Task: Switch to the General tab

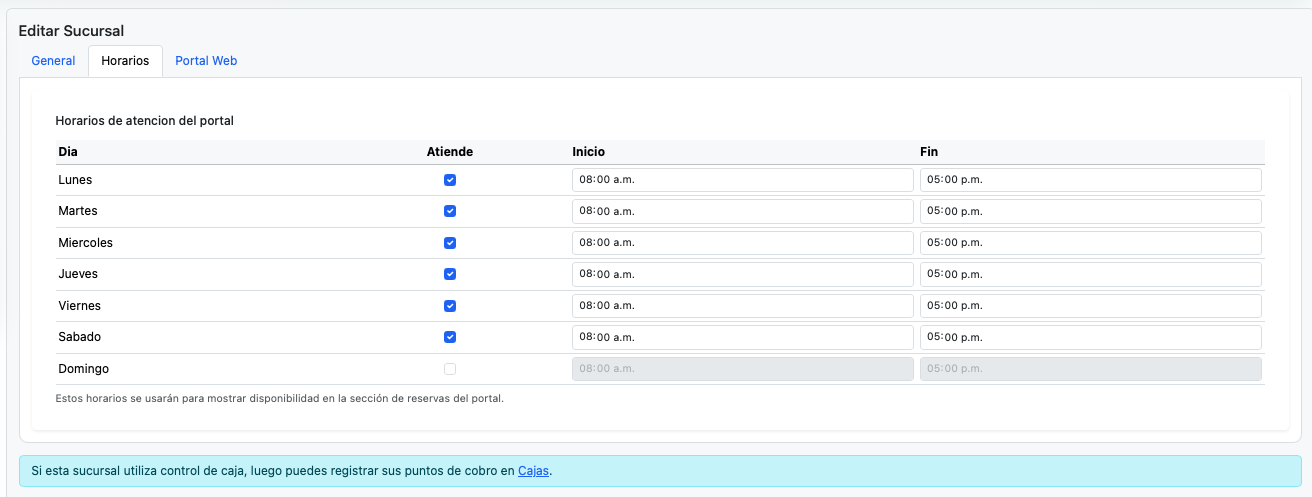Action: 53,61
